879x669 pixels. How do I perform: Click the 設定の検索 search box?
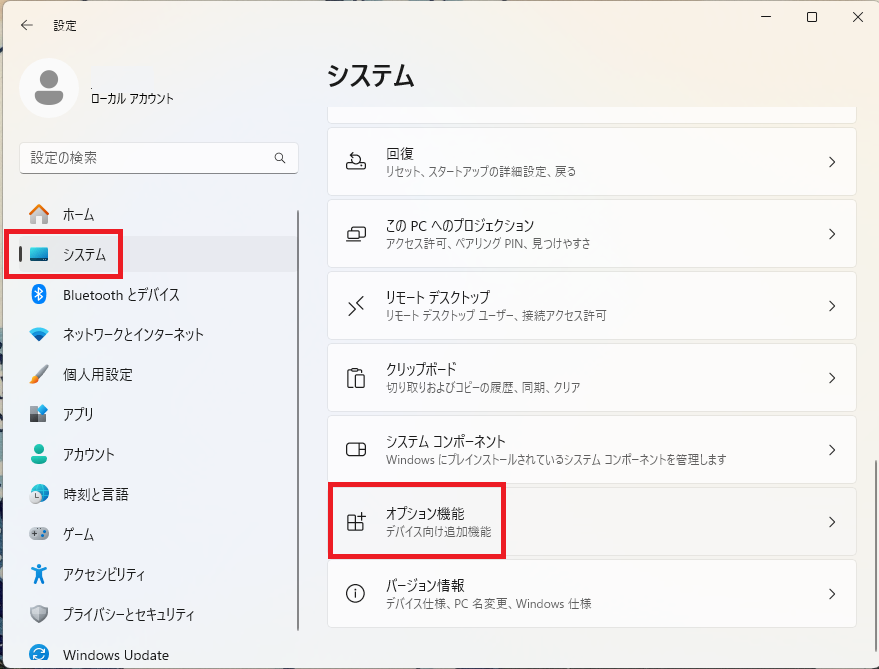pos(159,158)
